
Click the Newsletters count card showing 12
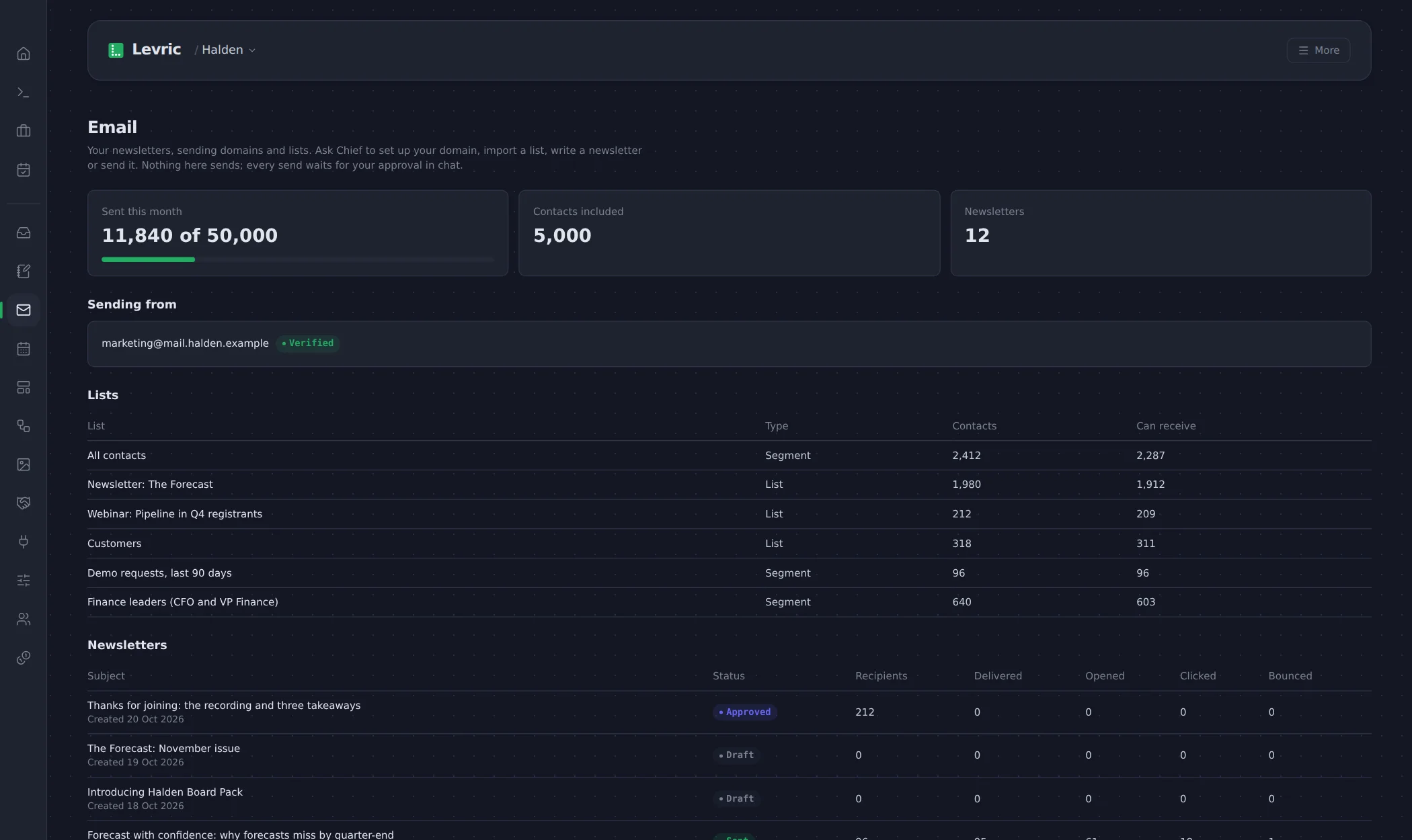point(1161,233)
